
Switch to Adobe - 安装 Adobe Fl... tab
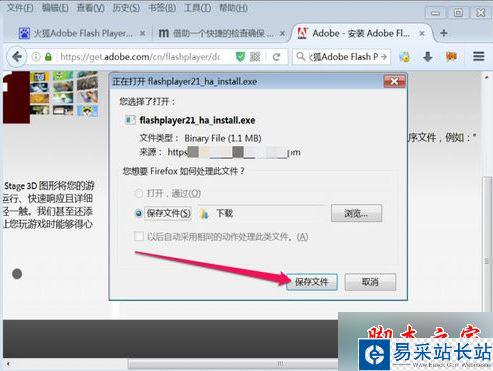click(x=362, y=33)
